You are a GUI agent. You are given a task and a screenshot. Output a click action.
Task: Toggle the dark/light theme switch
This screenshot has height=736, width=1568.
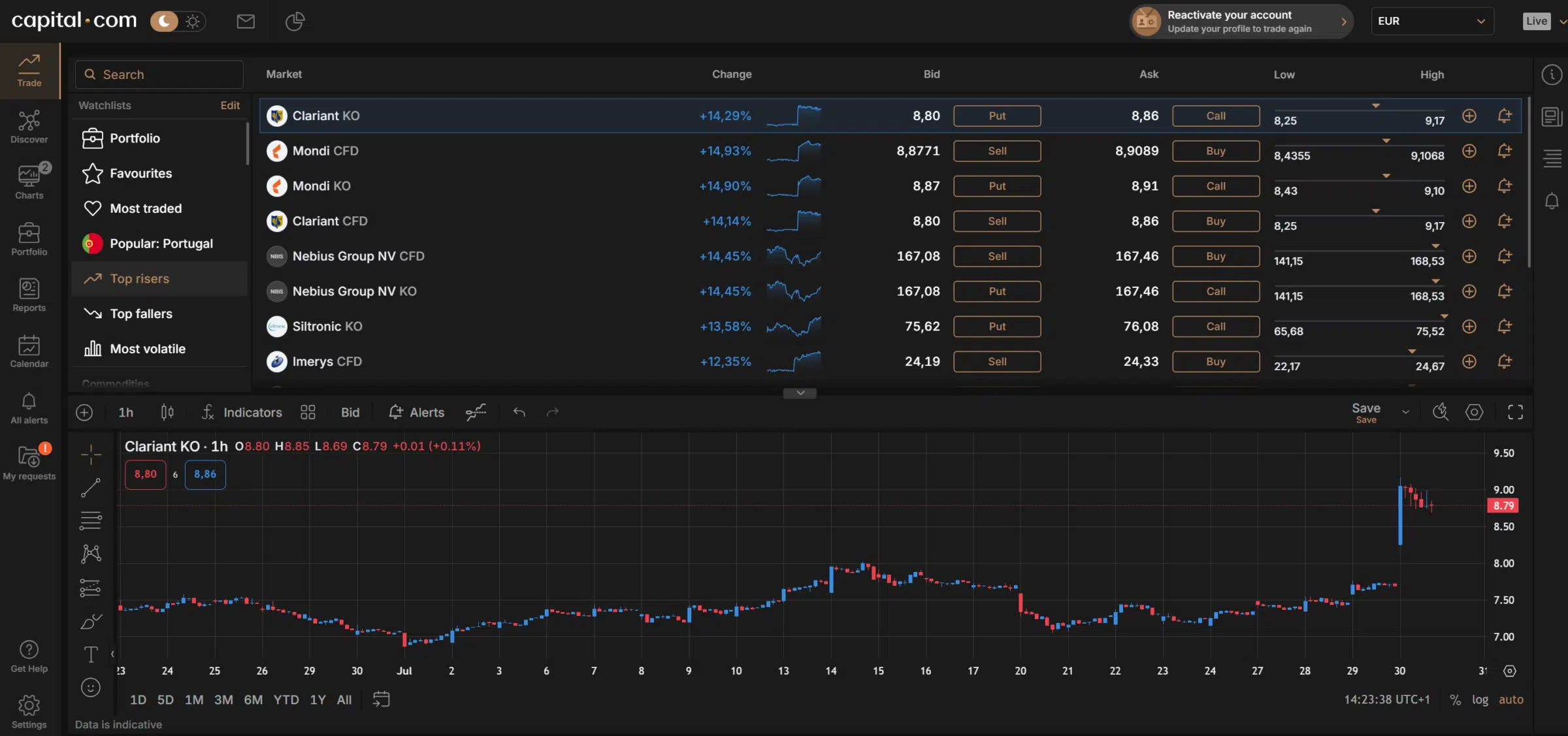178,22
